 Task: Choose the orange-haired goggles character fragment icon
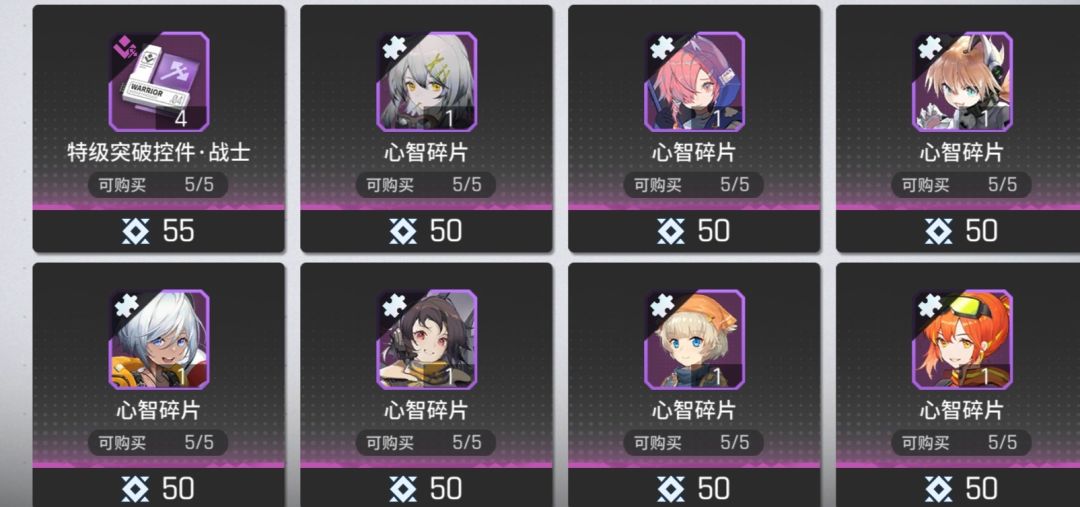[x=962, y=339]
